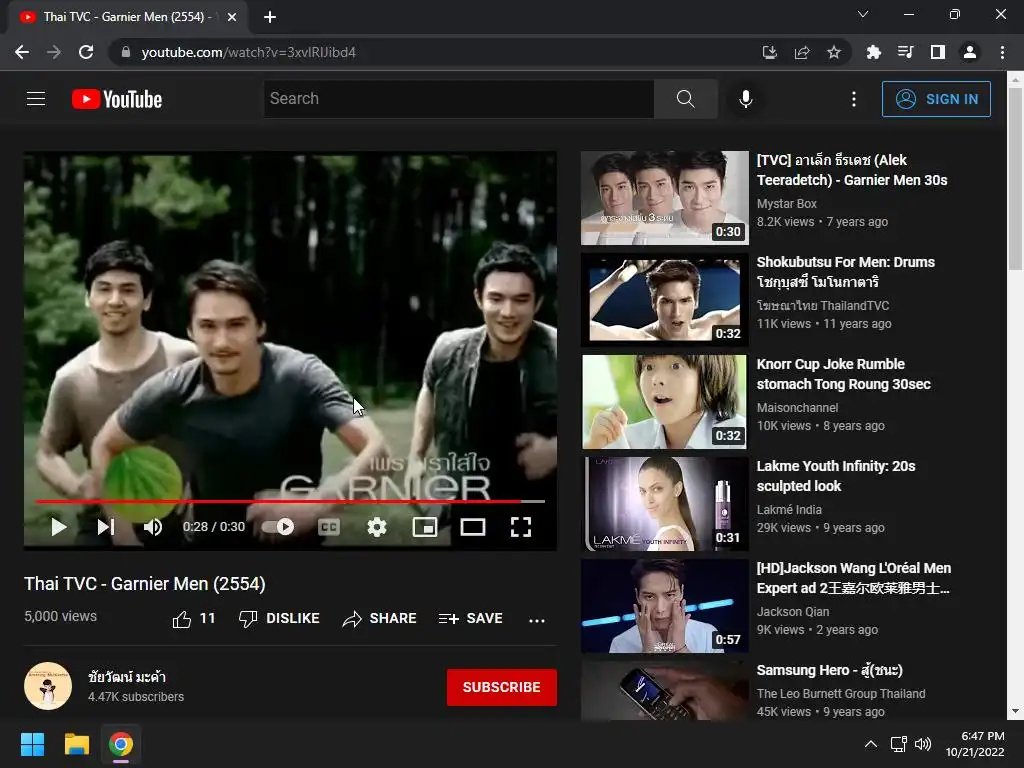Open Lakme Youth Infinity video title
This screenshot has height=768, width=1024.
(x=836, y=475)
